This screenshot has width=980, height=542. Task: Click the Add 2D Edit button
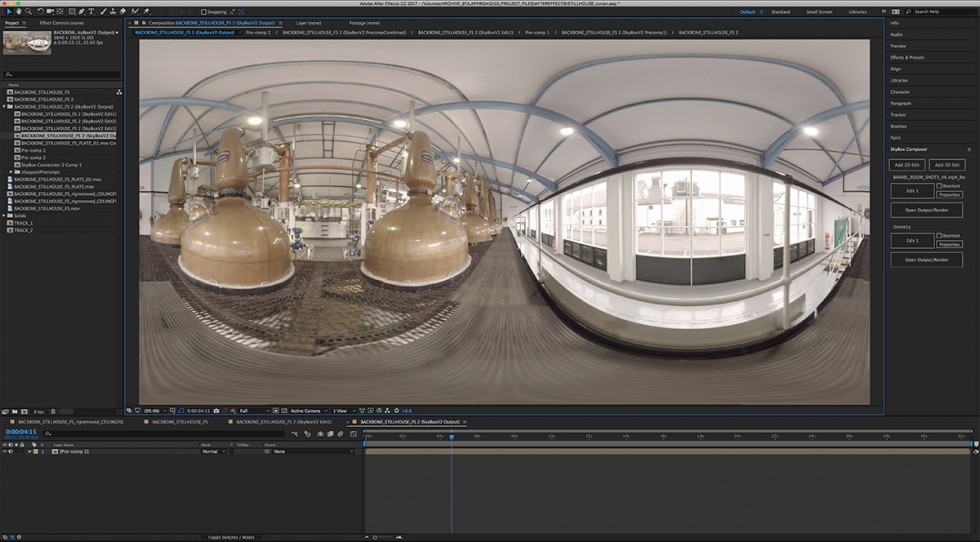point(907,164)
